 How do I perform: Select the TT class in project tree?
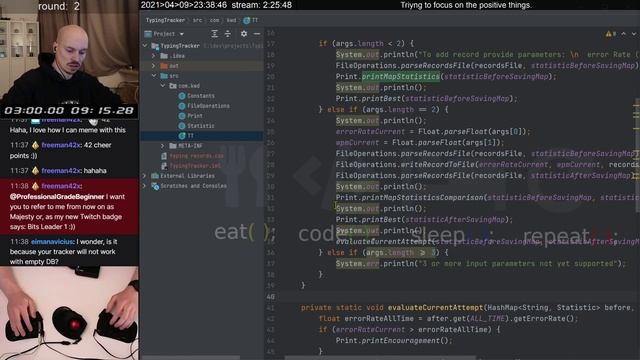tap(202, 136)
